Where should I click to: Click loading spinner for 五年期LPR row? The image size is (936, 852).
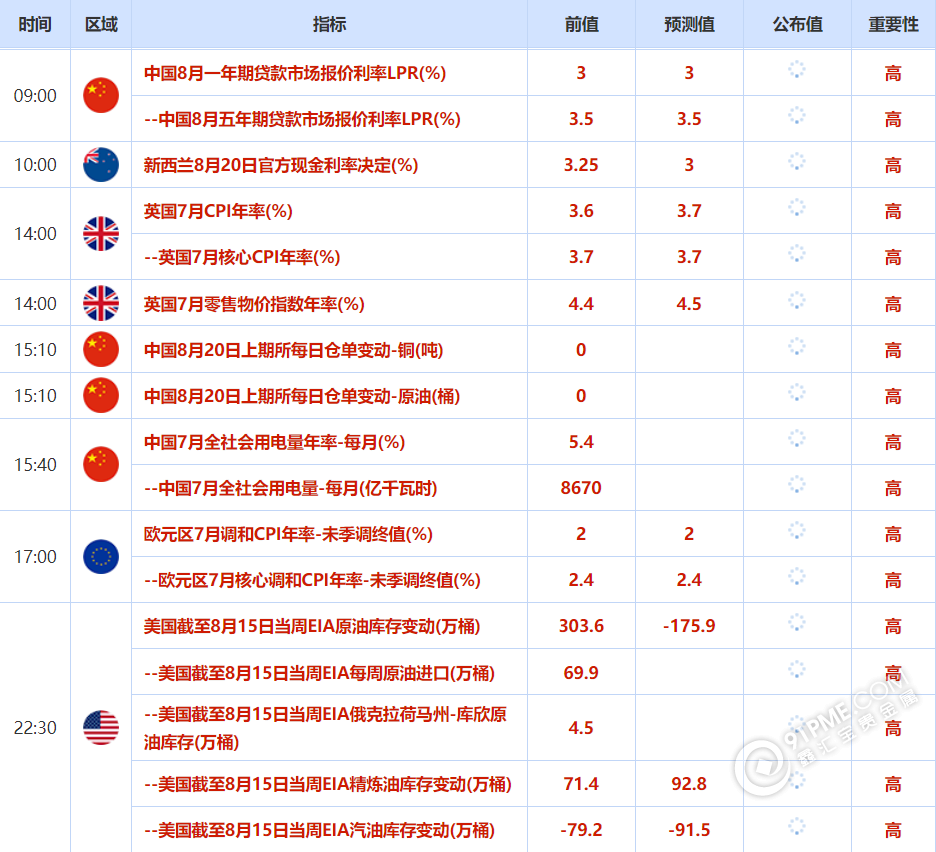tap(797, 115)
